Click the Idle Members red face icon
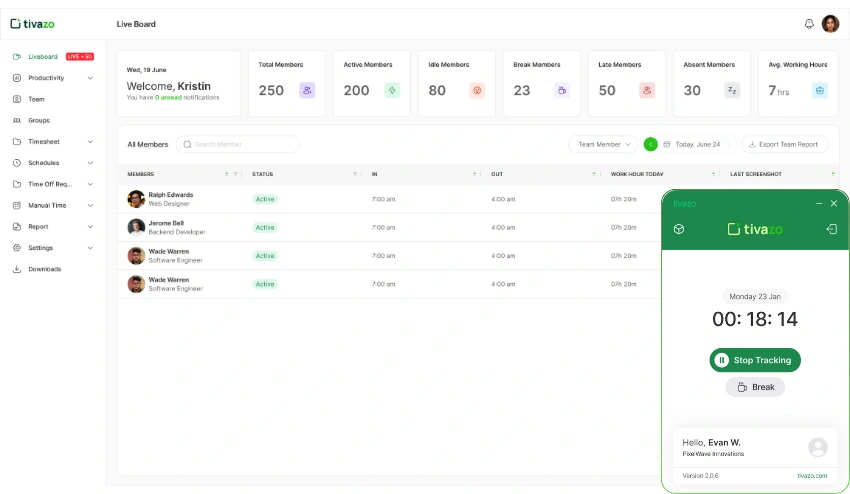The height and width of the screenshot is (494, 850). click(477, 90)
